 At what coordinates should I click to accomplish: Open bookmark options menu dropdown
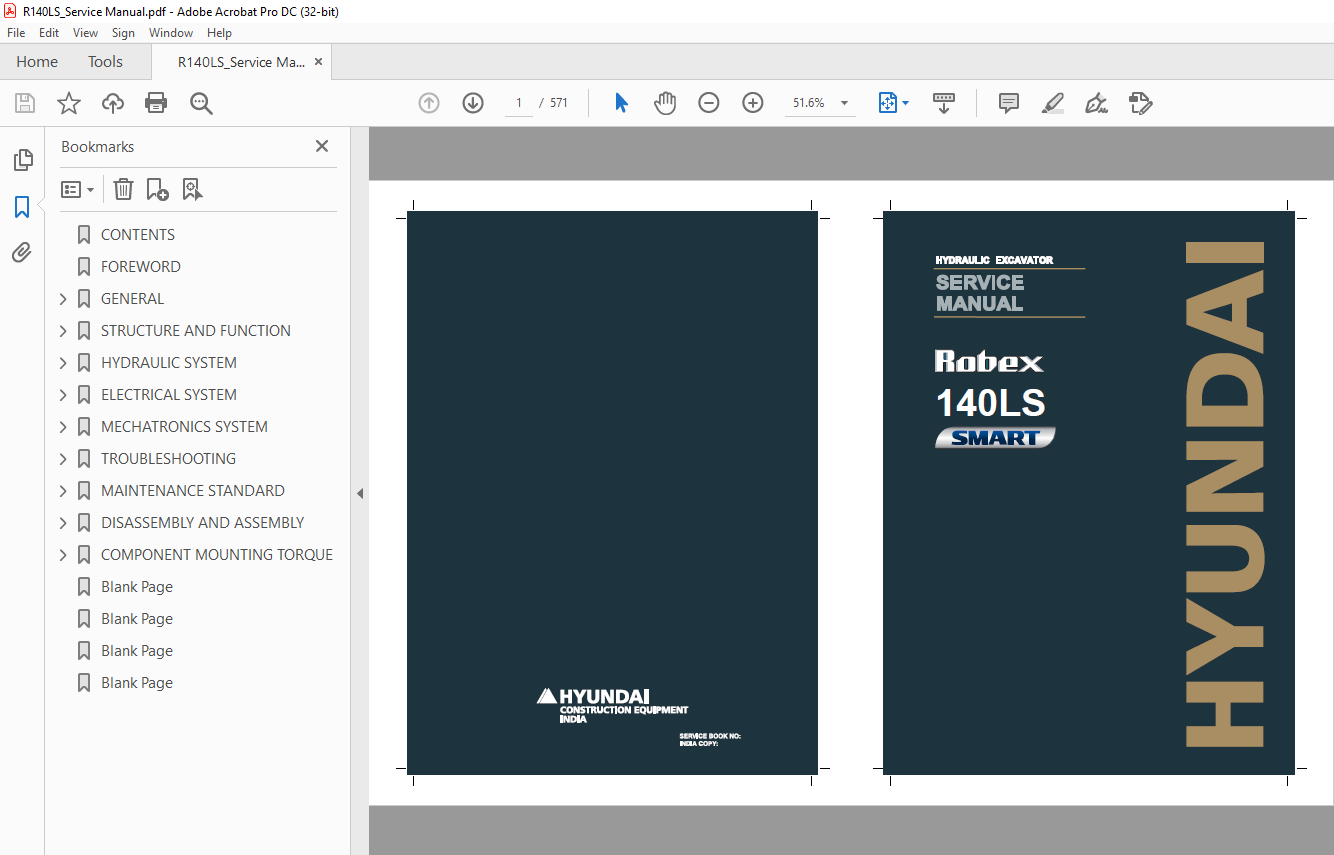coord(77,189)
